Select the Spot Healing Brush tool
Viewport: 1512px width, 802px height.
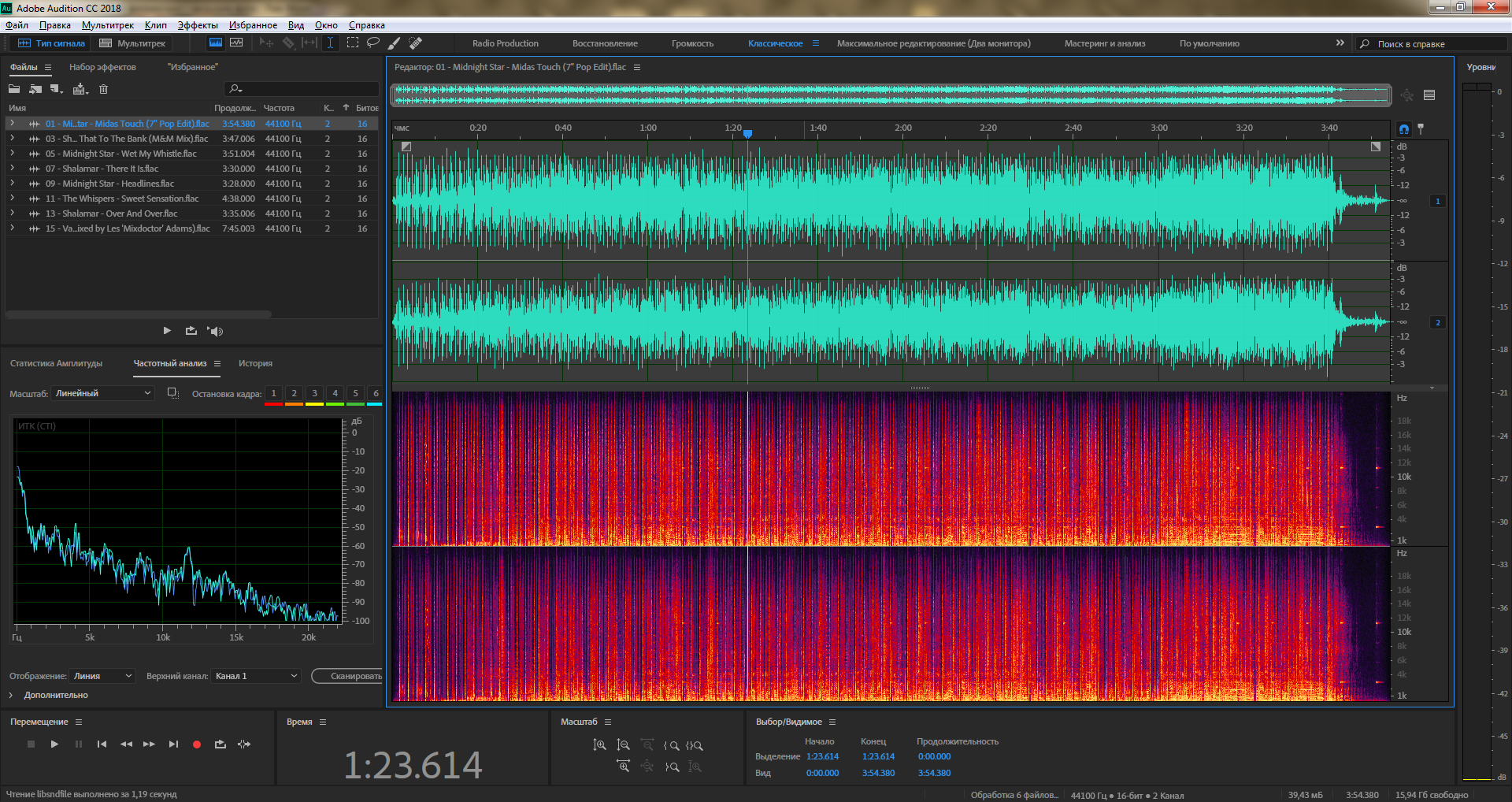pyautogui.click(x=416, y=43)
